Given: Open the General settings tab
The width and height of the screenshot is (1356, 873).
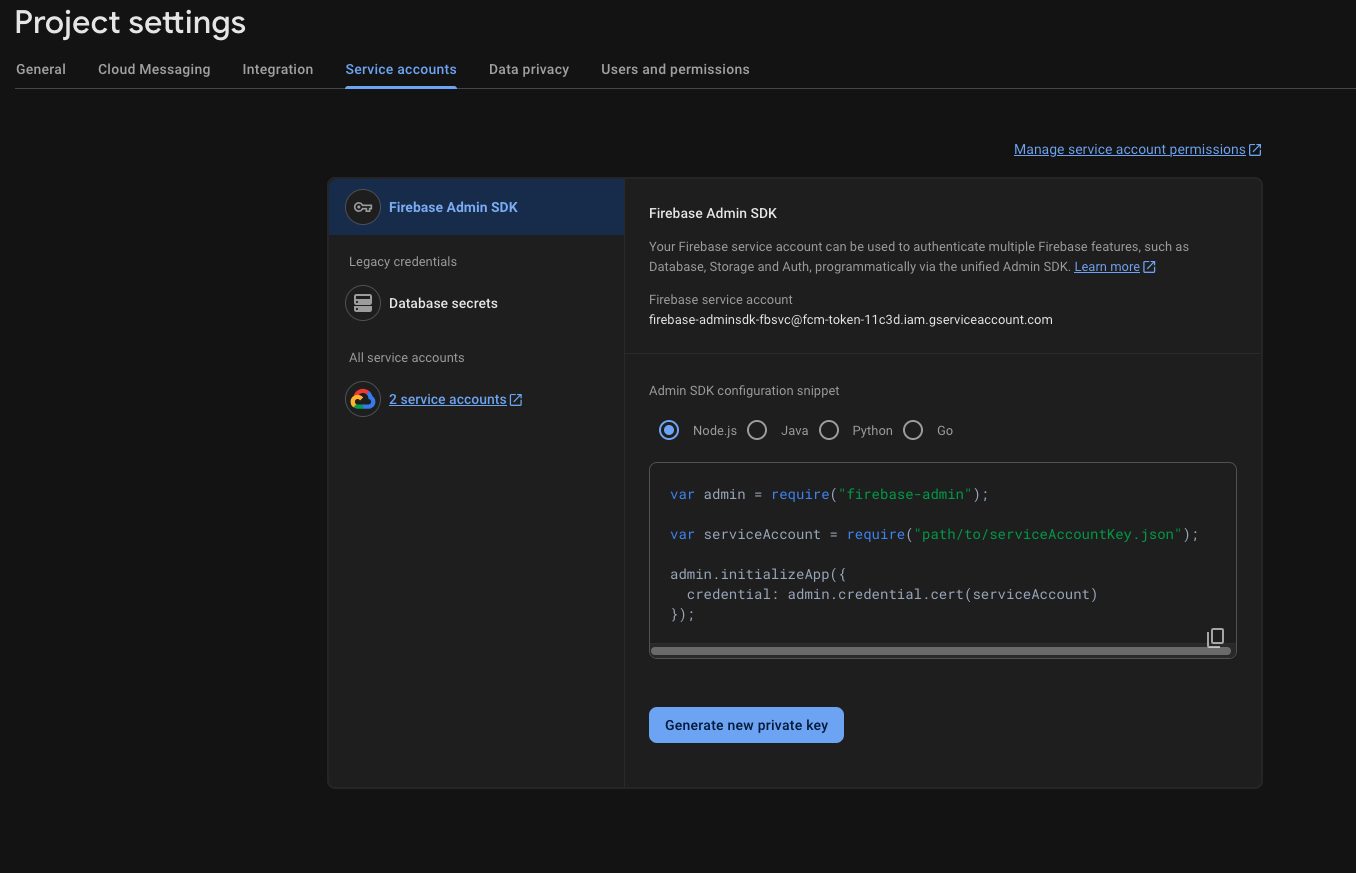Looking at the screenshot, I should [41, 69].
